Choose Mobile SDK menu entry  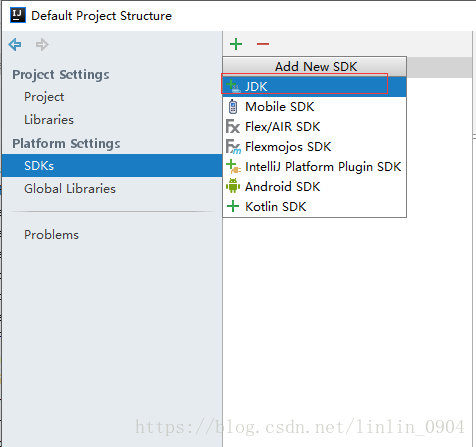(314, 107)
